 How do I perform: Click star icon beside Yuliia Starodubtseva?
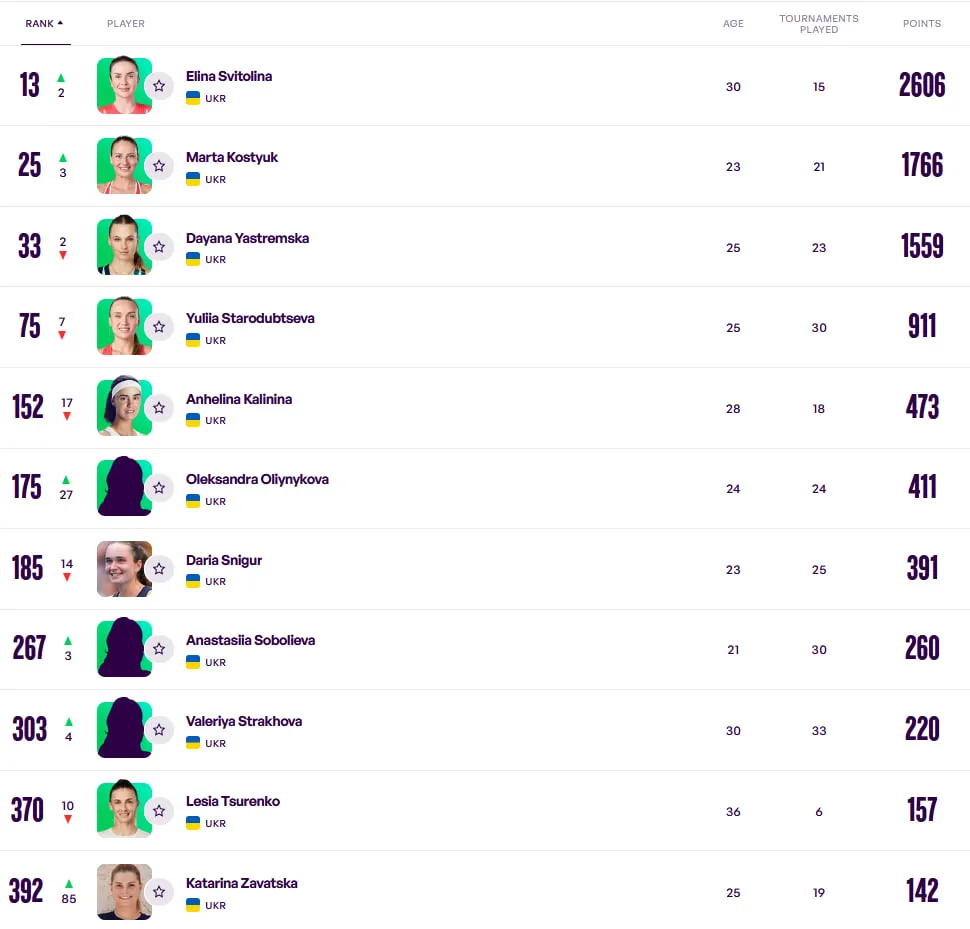point(159,327)
